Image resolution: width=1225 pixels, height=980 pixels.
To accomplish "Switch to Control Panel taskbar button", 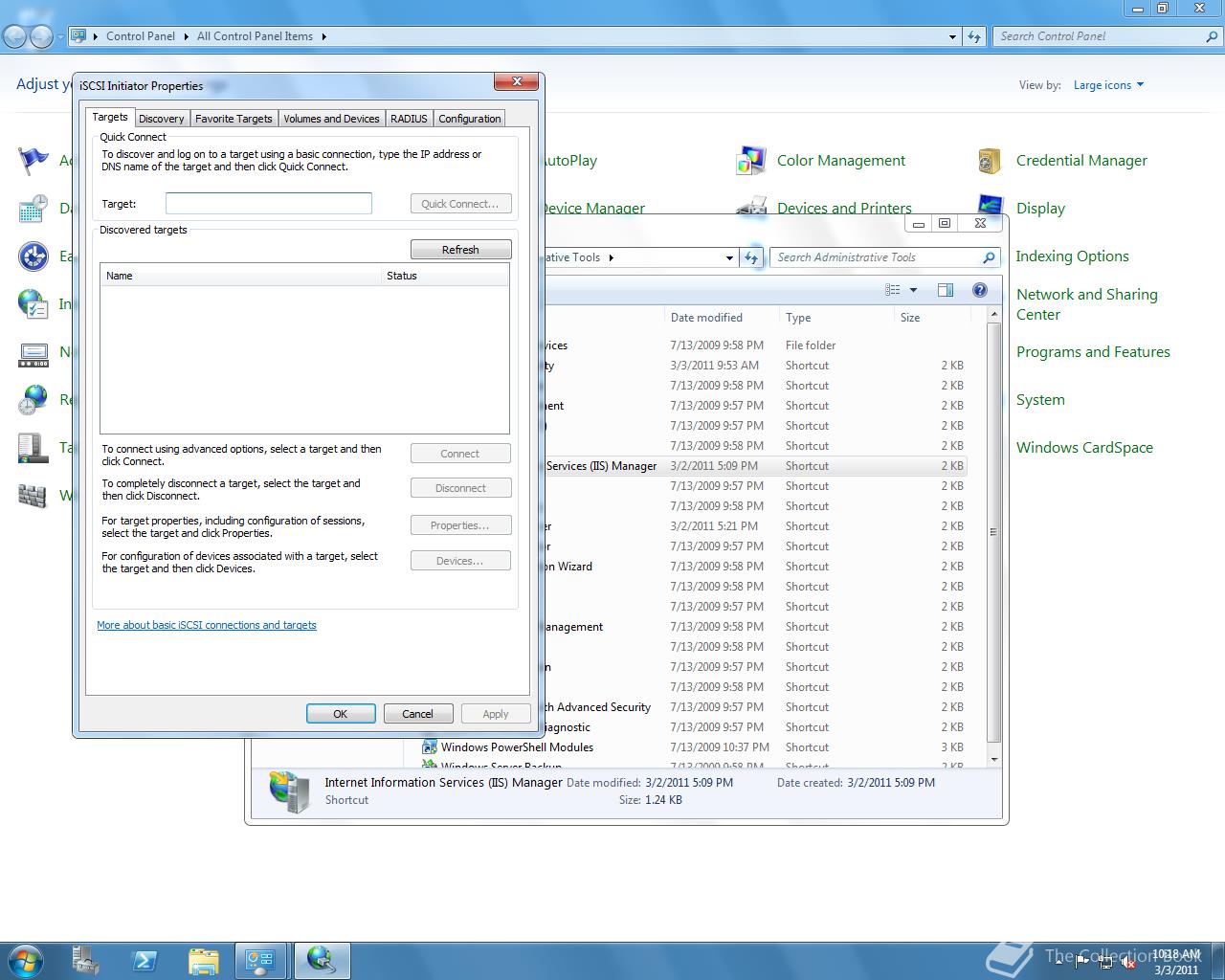I will point(261,961).
